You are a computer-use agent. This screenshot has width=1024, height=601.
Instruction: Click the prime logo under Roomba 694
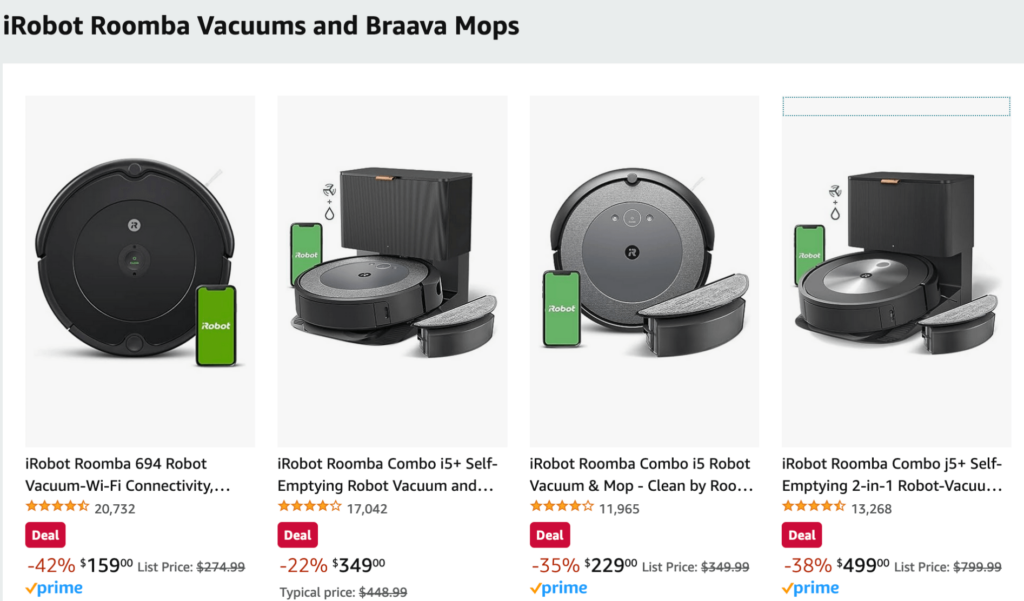pos(54,588)
